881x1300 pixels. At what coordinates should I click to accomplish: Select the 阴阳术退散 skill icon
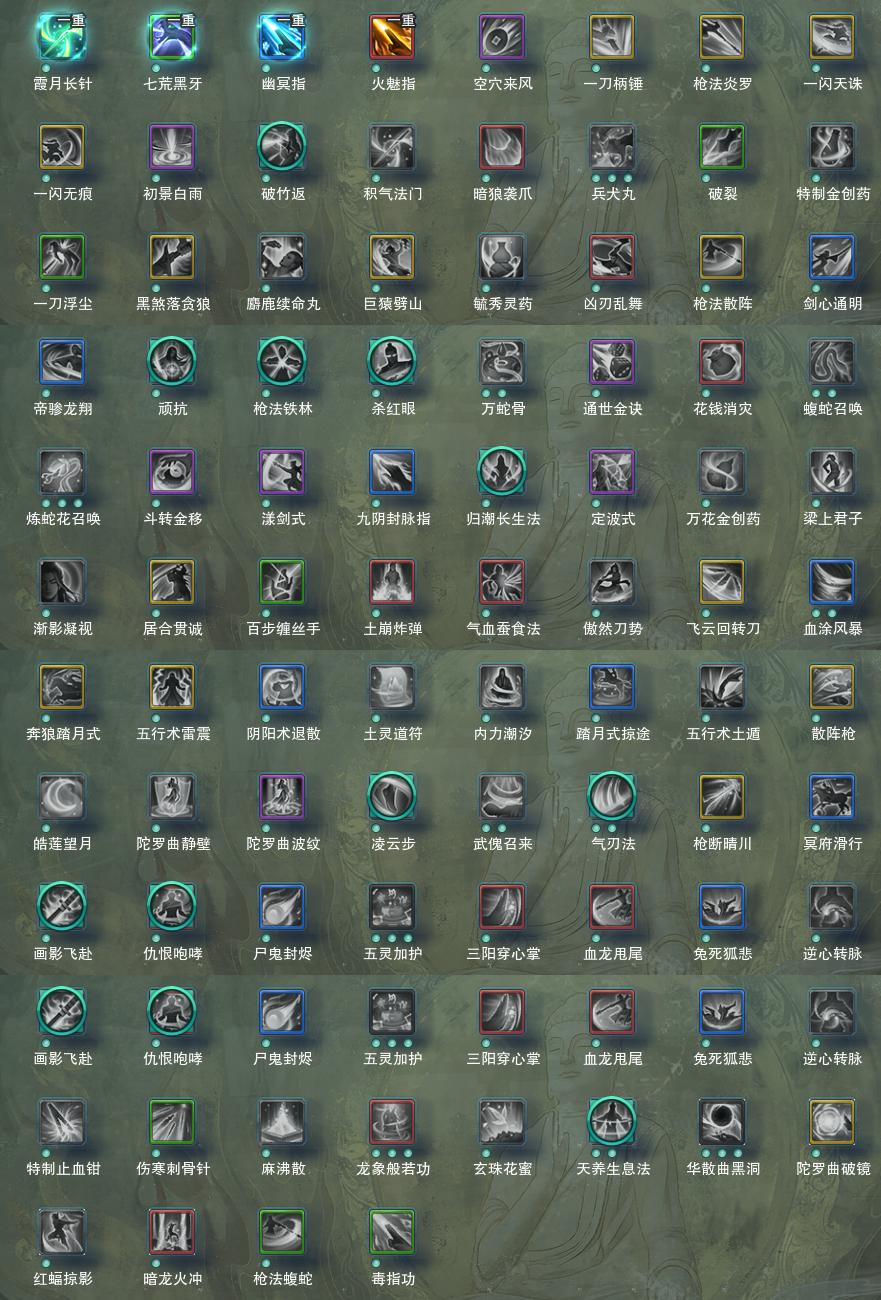click(282, 687)
